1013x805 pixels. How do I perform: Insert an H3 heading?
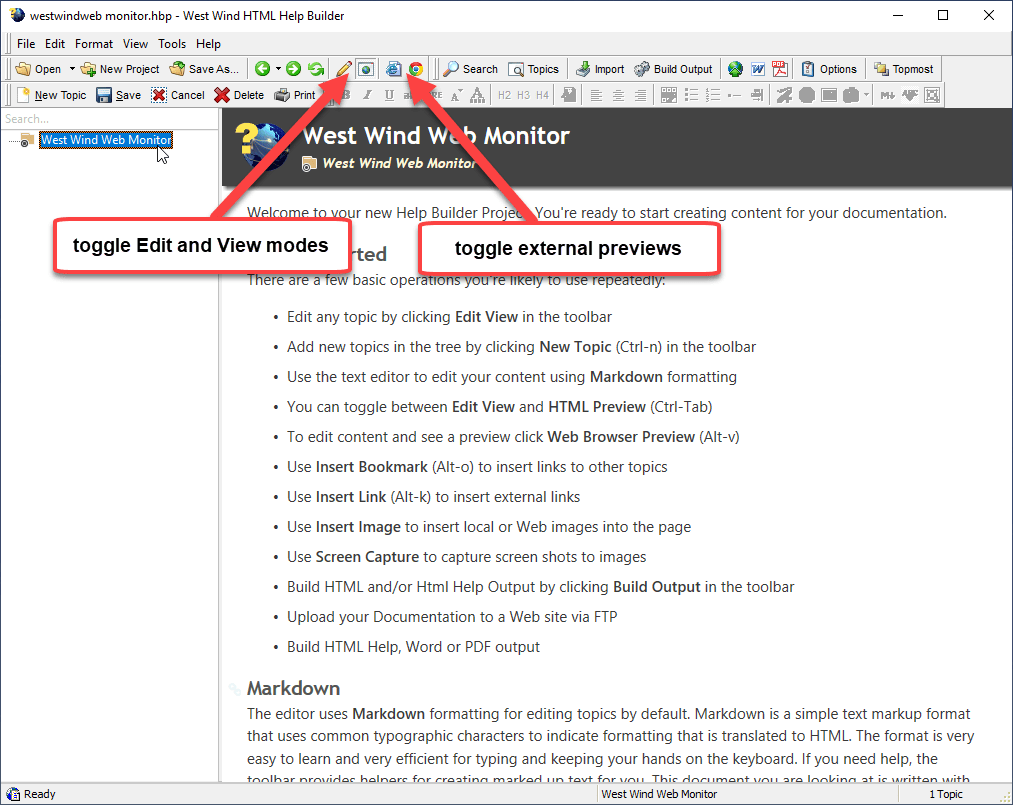(523, 95)
